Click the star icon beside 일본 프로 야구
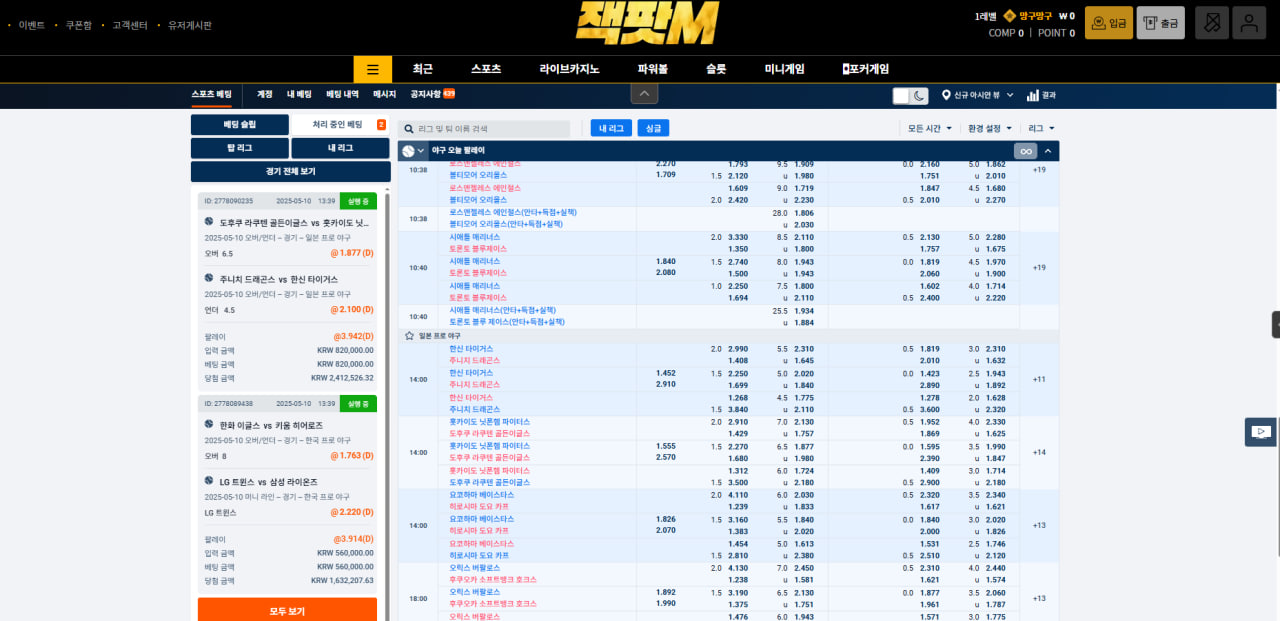1280x621 pixels. click(x=409, y=336)
